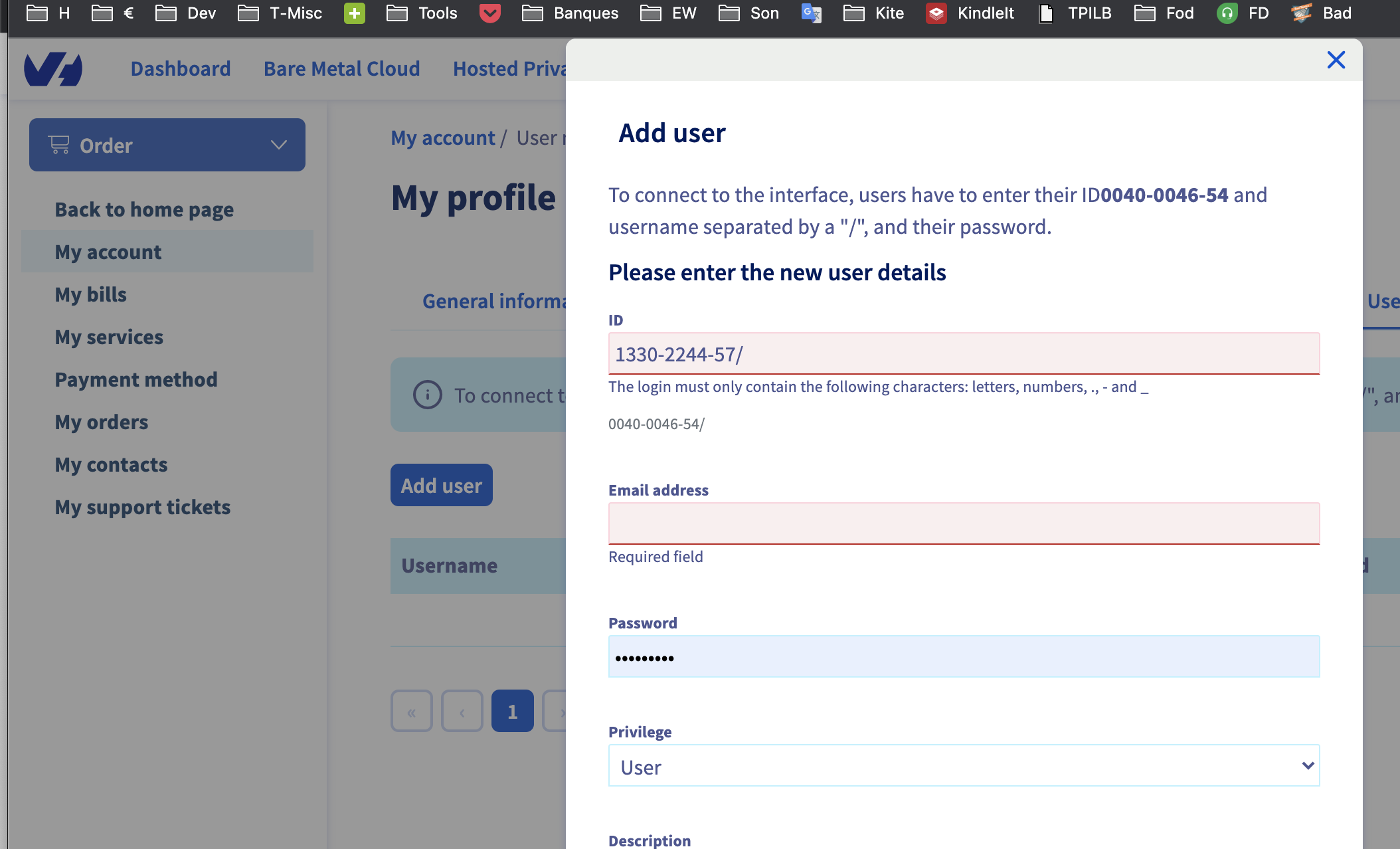Click the Password field
The height and width of the screenshot is (849, 1400).
point(964,657)
